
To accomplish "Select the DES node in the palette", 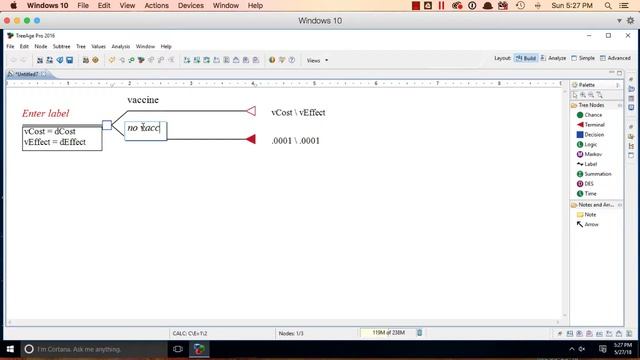I will click(x=585, y=184).
